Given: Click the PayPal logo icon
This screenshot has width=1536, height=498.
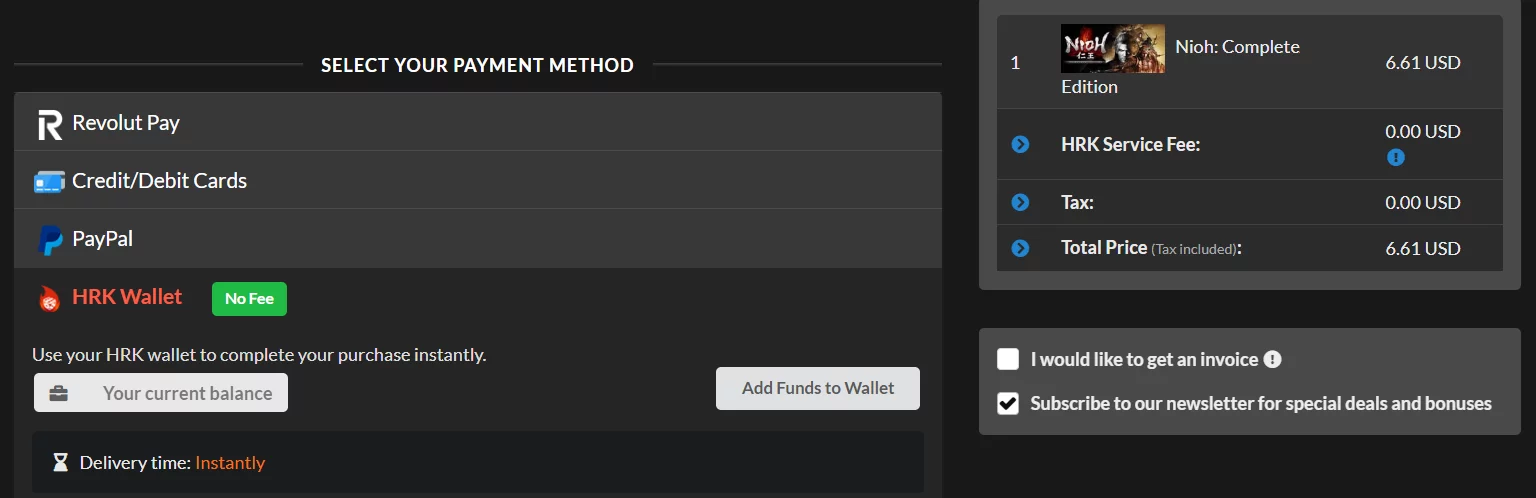Looking at the screenshot, I should coord(50,240).
